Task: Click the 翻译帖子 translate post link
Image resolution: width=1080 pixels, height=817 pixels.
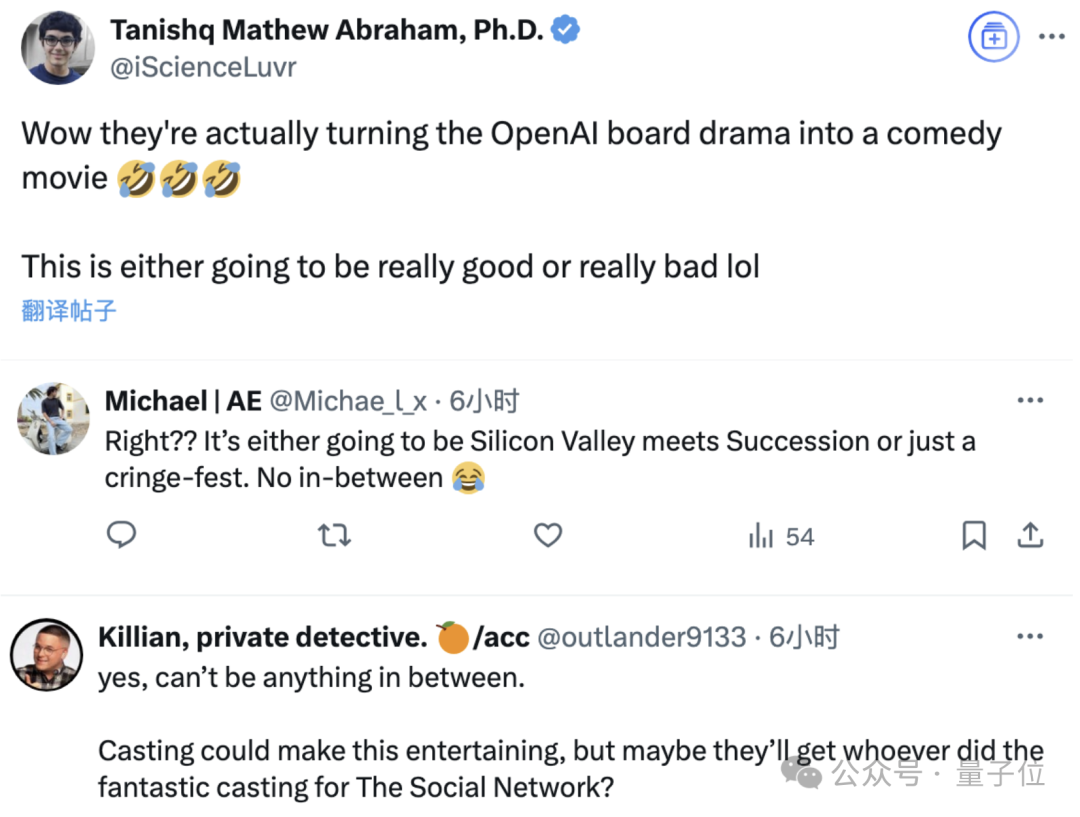Action: [x=69, y=310]
